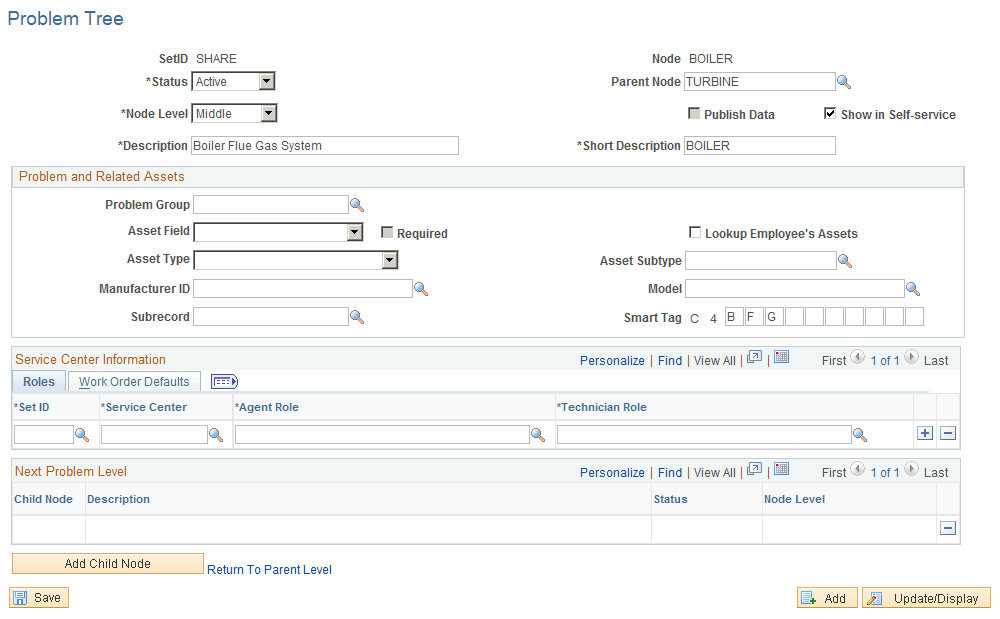Click the Service Center input field

coord(154,435)
